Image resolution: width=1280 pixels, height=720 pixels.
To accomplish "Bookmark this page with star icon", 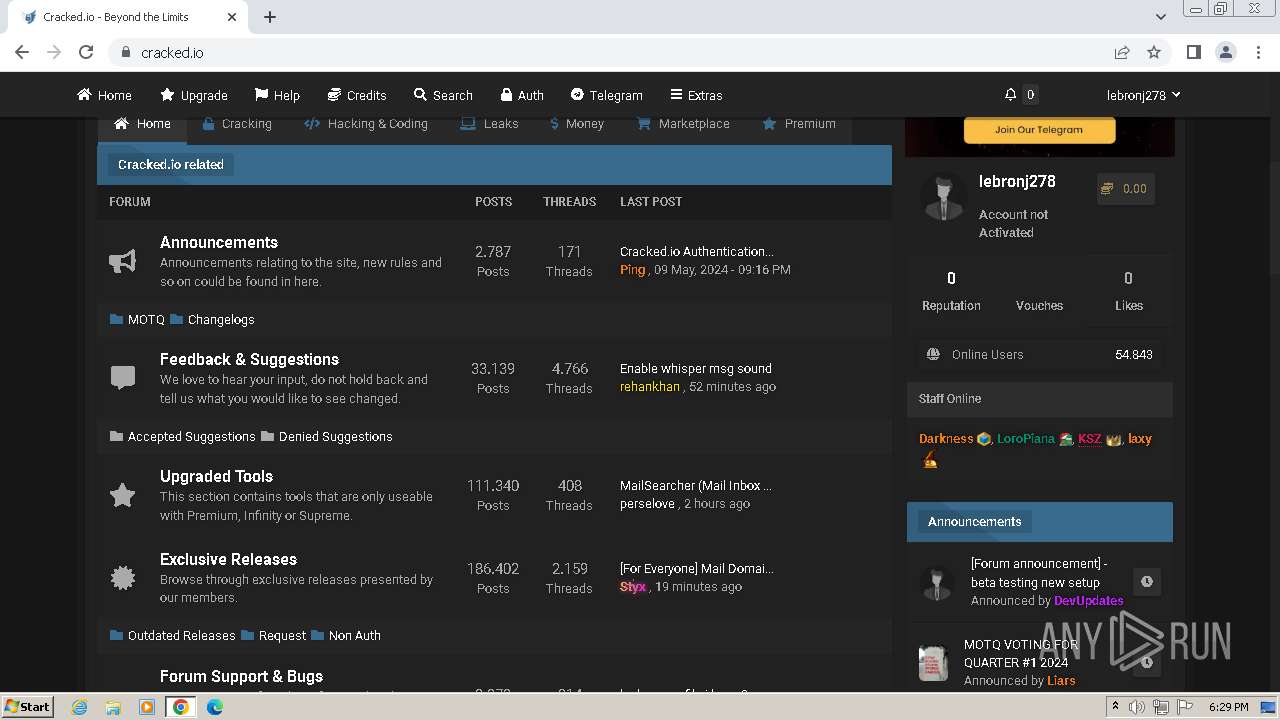I will click(1154, 52).
